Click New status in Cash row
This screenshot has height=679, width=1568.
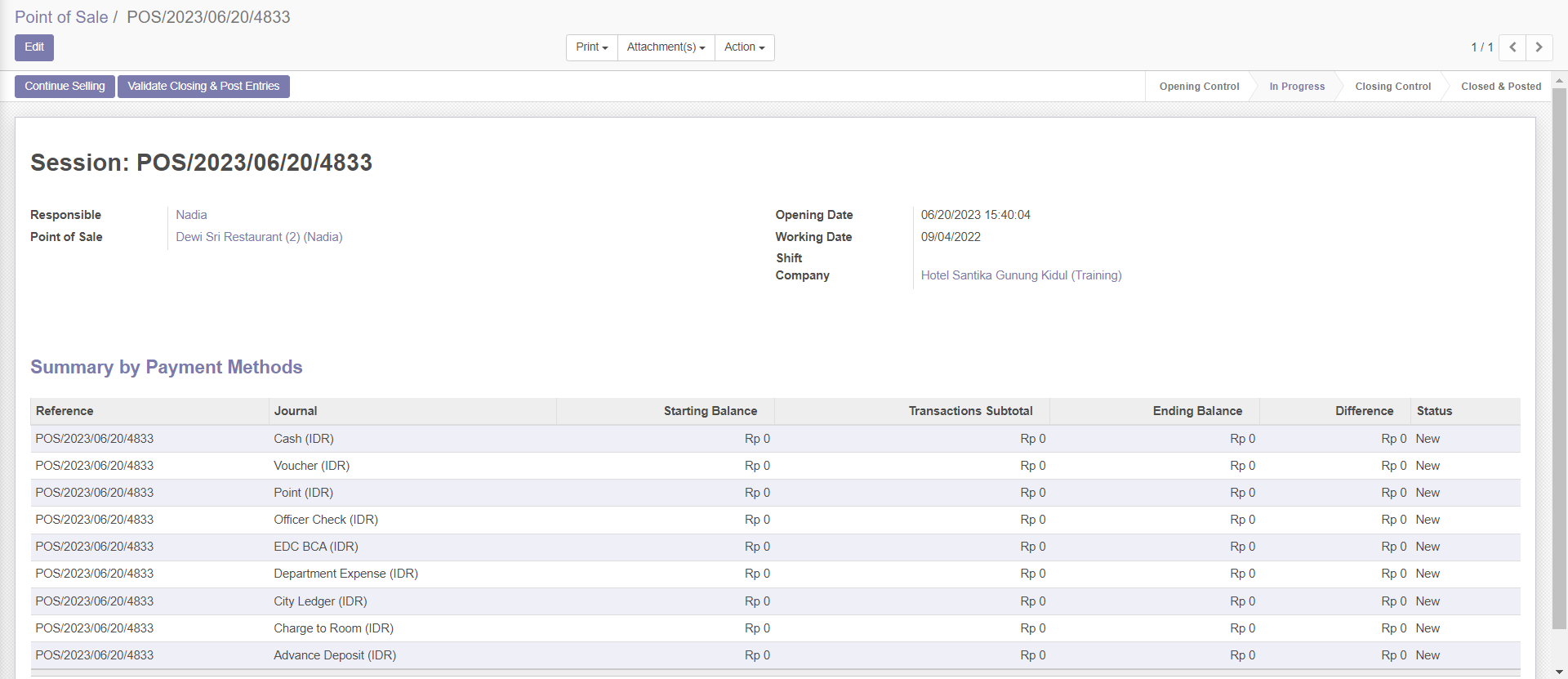point(1428,439)
